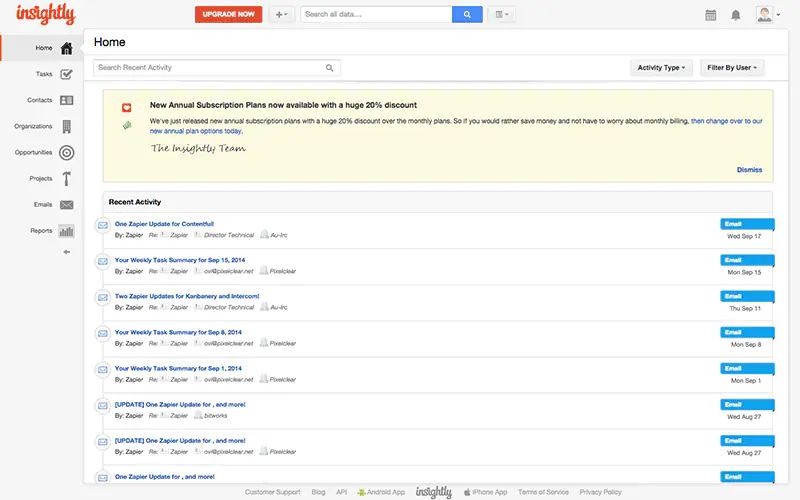Screen dimensions: 800x500
Task: Open 'Your Weekly Task Summary for Sep 1' email
Action: pyautogui.click(x=178, y=368)
